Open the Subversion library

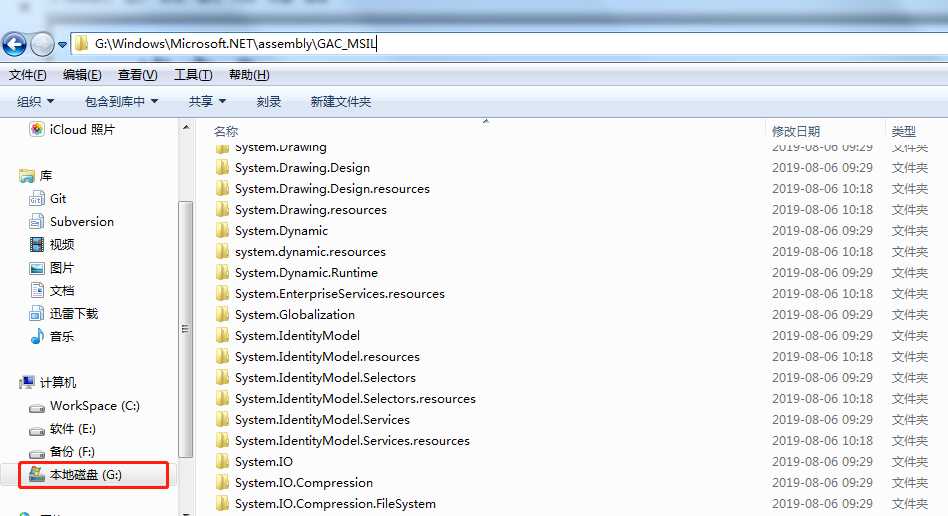[71, 221]
